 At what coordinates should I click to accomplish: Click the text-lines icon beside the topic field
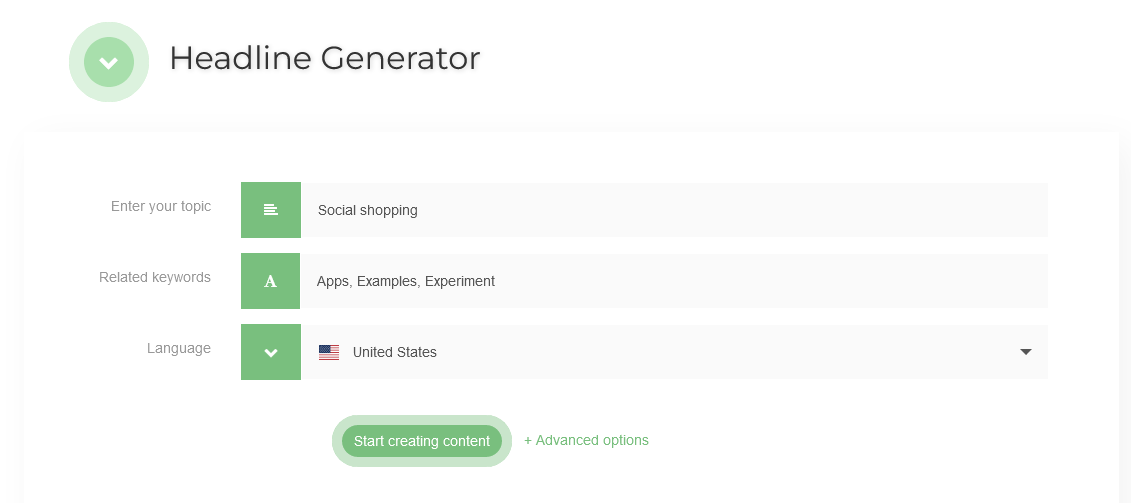[270, 210]
